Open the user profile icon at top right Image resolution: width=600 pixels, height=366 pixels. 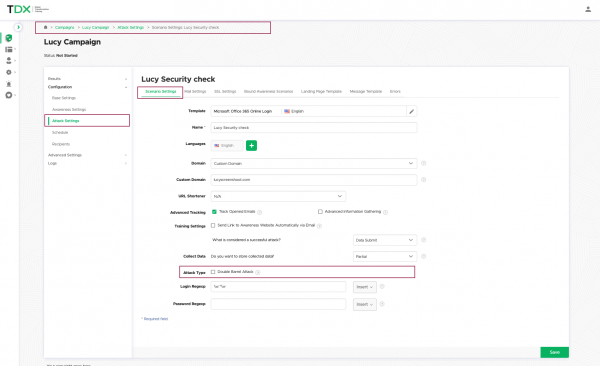click(x=588, y=9)
